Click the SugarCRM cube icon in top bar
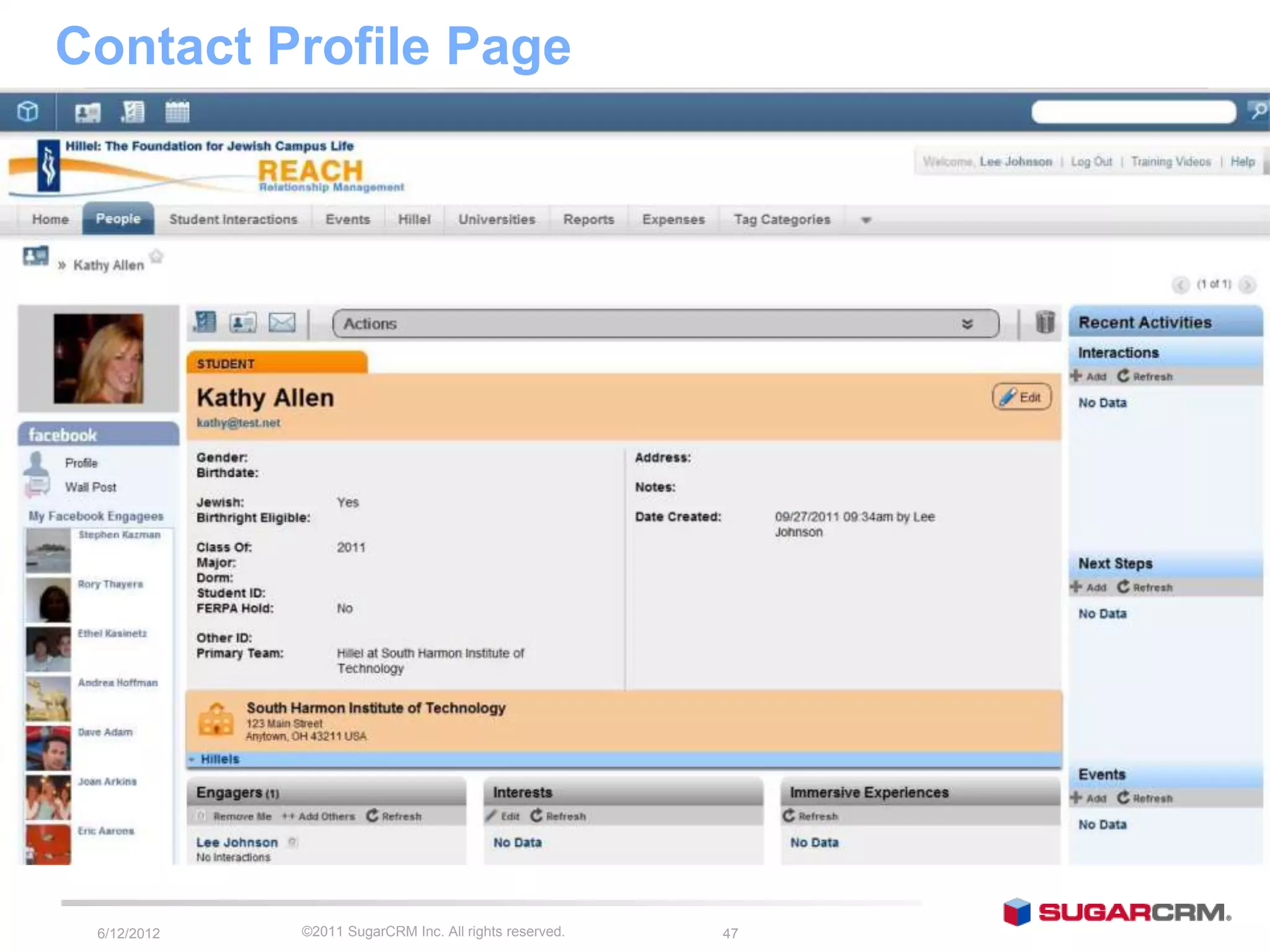This screenshot has height=952, width=1270. click(x=28, y=112)
